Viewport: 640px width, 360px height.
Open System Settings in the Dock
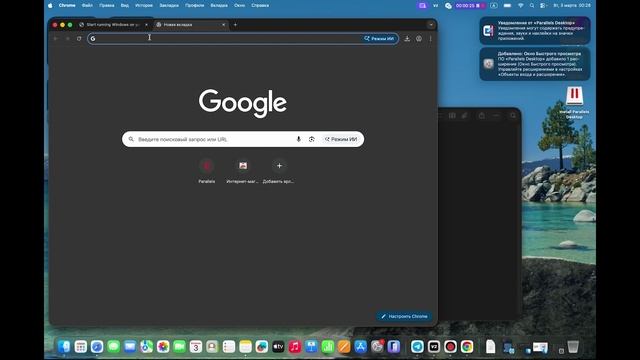coord(377,347)
